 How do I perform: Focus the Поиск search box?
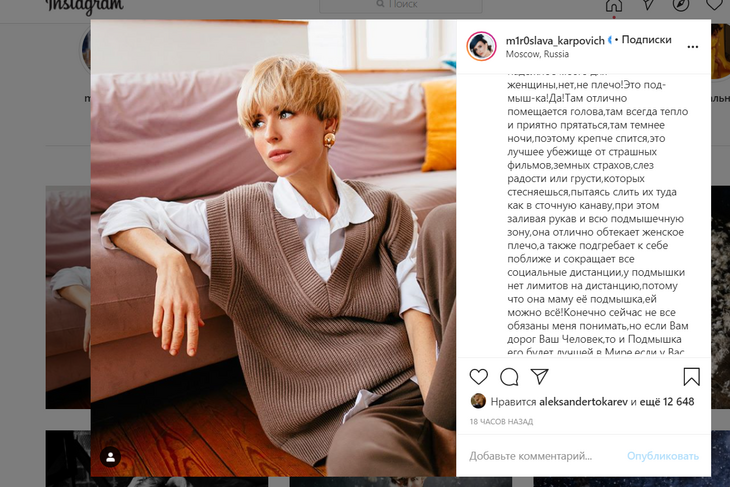401,6
